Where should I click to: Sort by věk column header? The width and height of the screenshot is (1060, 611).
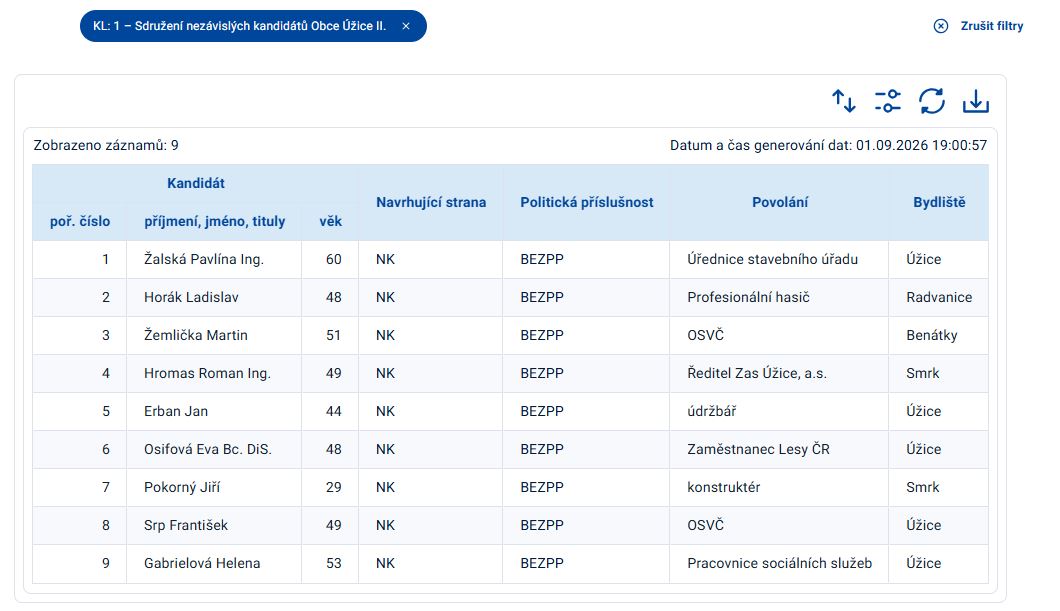pyautogui.click(x=331, y=221)
